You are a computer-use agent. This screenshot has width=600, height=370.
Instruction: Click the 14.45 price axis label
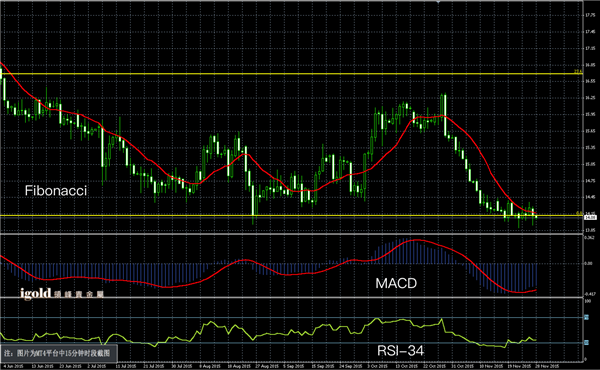click(590, 197)
